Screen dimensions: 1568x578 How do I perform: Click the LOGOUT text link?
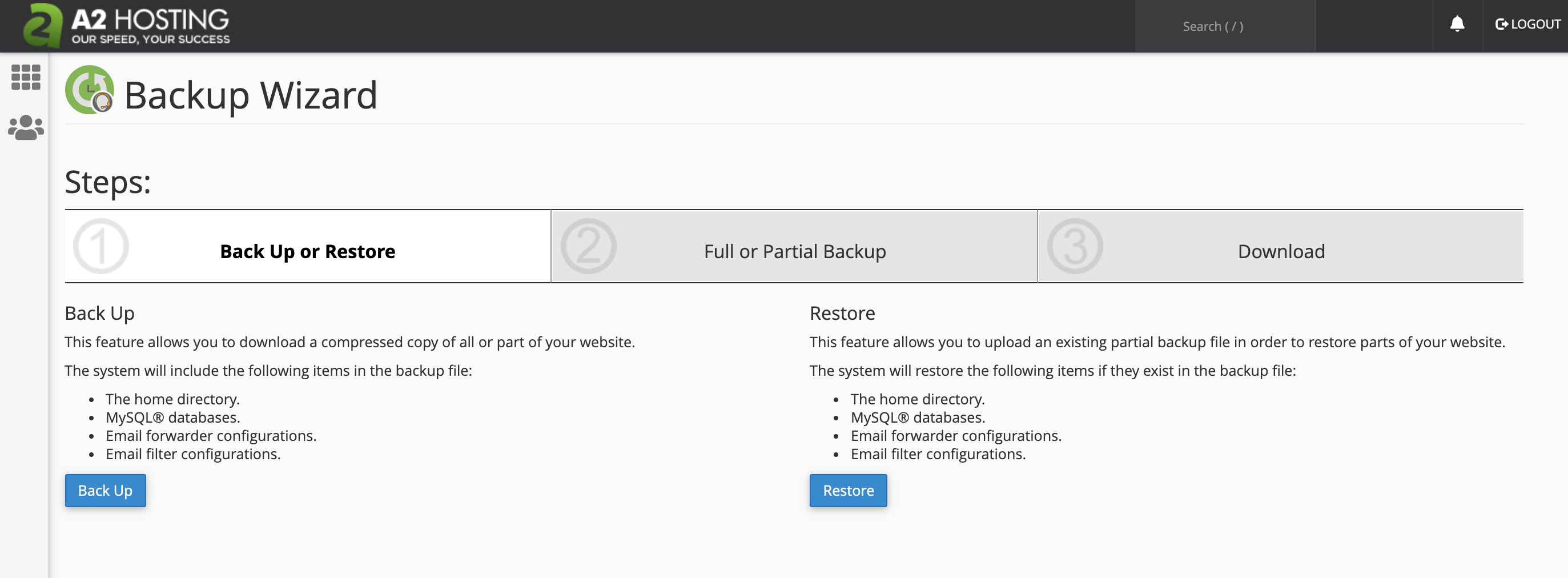[1535, 25]
